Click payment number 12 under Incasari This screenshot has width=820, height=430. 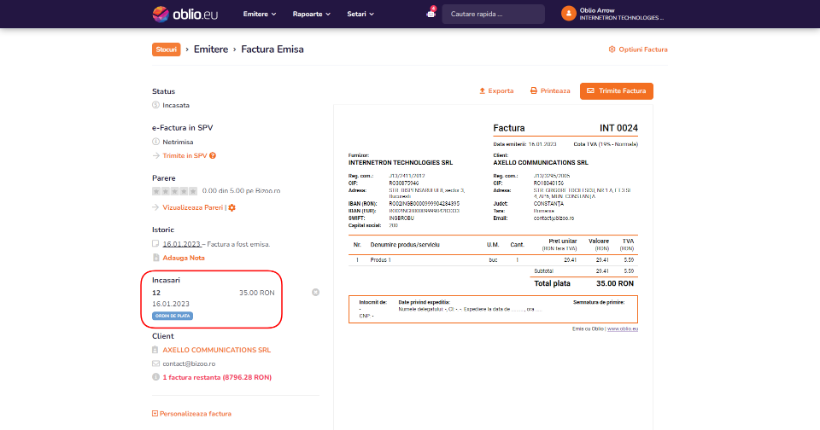pyautogui.click(x=156, y=293)
